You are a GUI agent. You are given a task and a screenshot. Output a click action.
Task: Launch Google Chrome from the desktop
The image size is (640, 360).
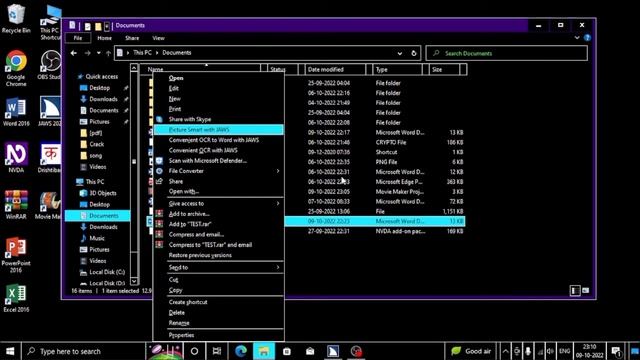click(16, 68)
